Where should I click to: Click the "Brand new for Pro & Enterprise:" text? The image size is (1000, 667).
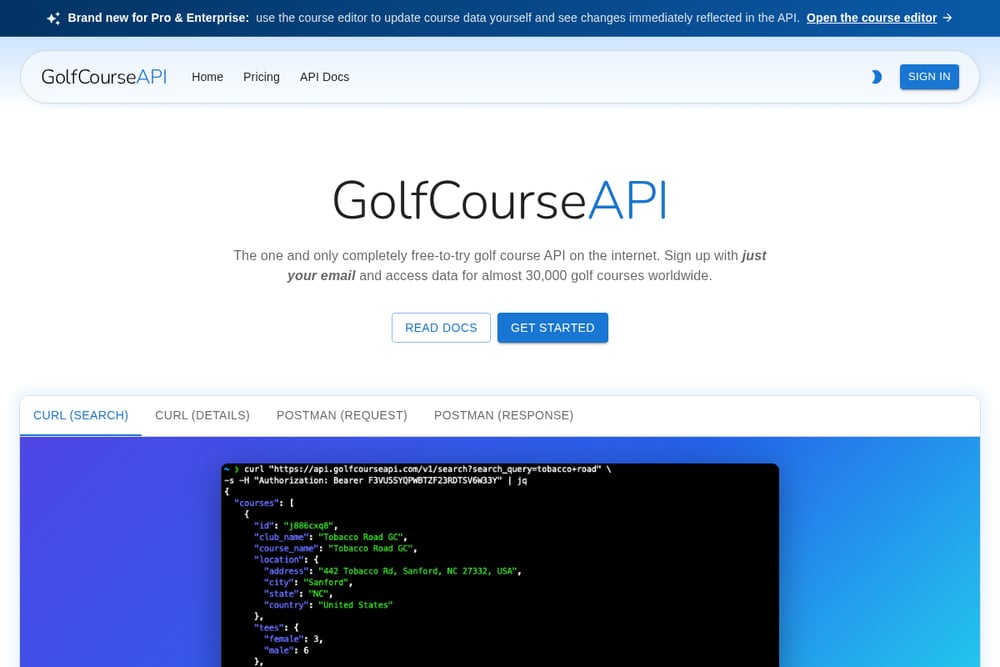coord(158,18)
